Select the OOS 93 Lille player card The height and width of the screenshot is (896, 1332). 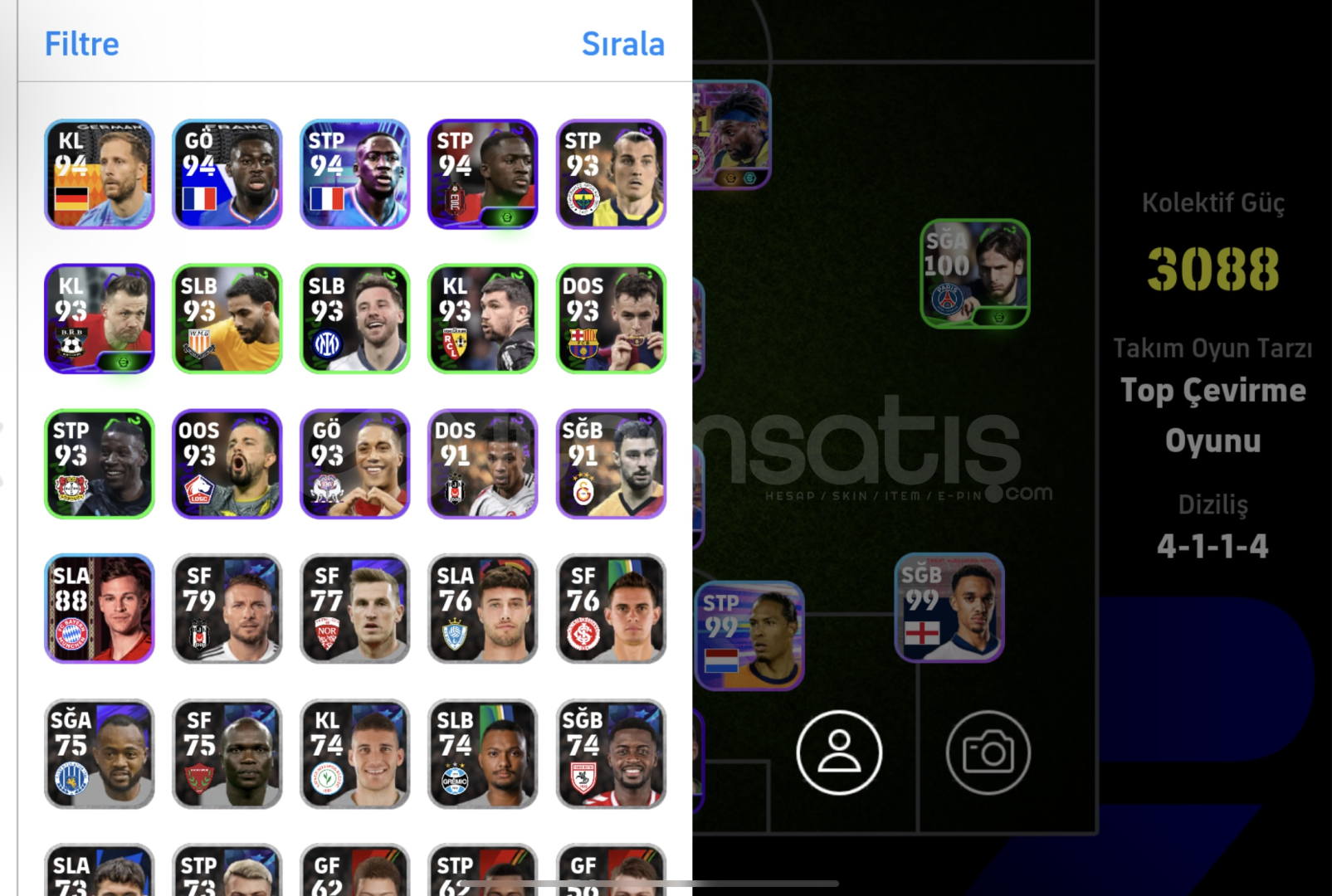pos(227,464)
